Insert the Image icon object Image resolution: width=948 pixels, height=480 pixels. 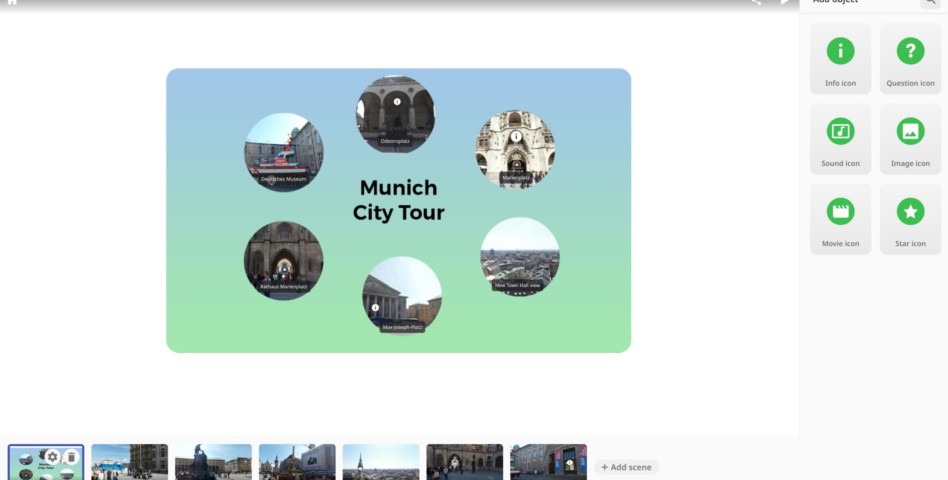(x=910, y=138)
